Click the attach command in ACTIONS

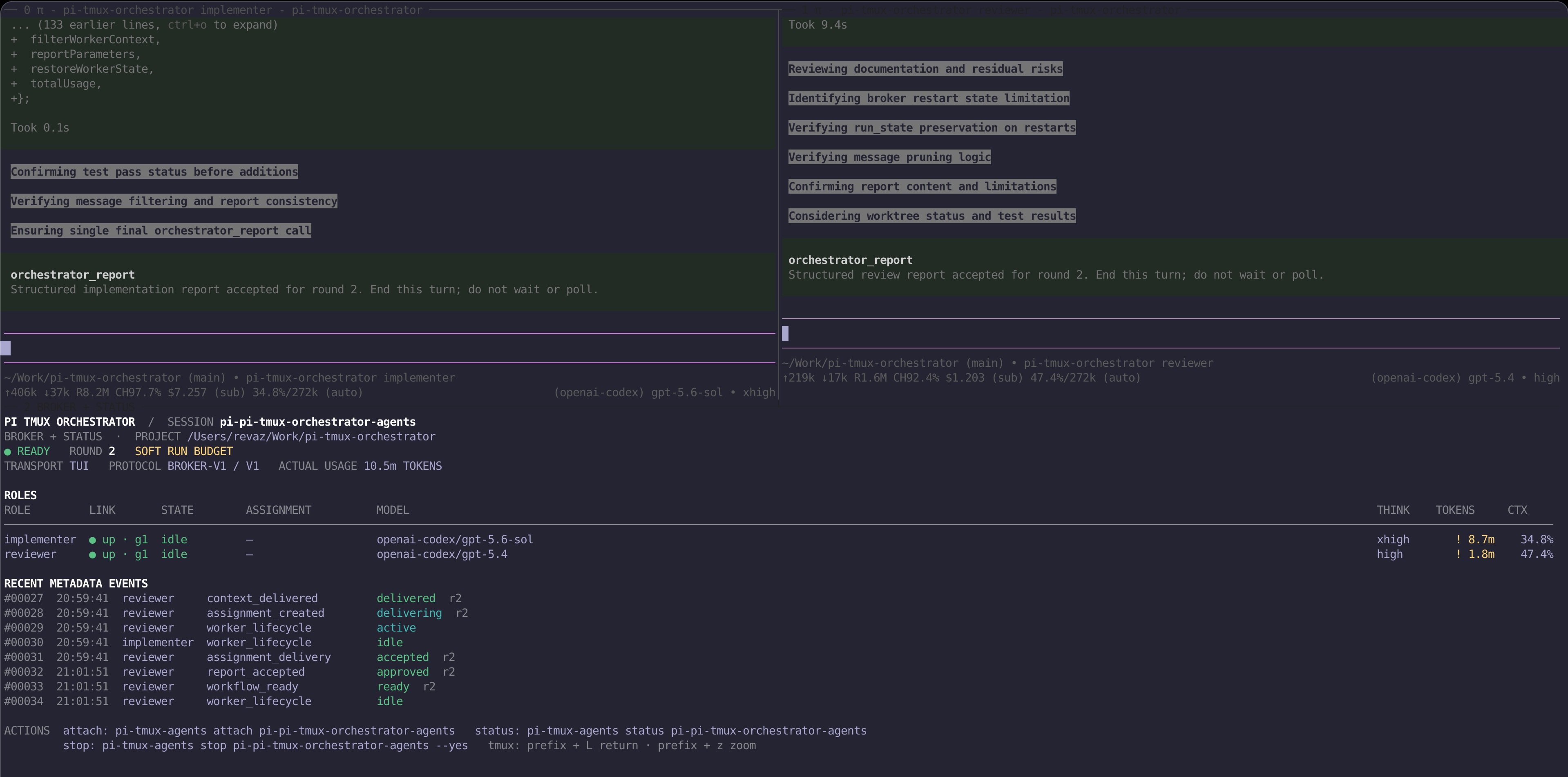[259, 731]
